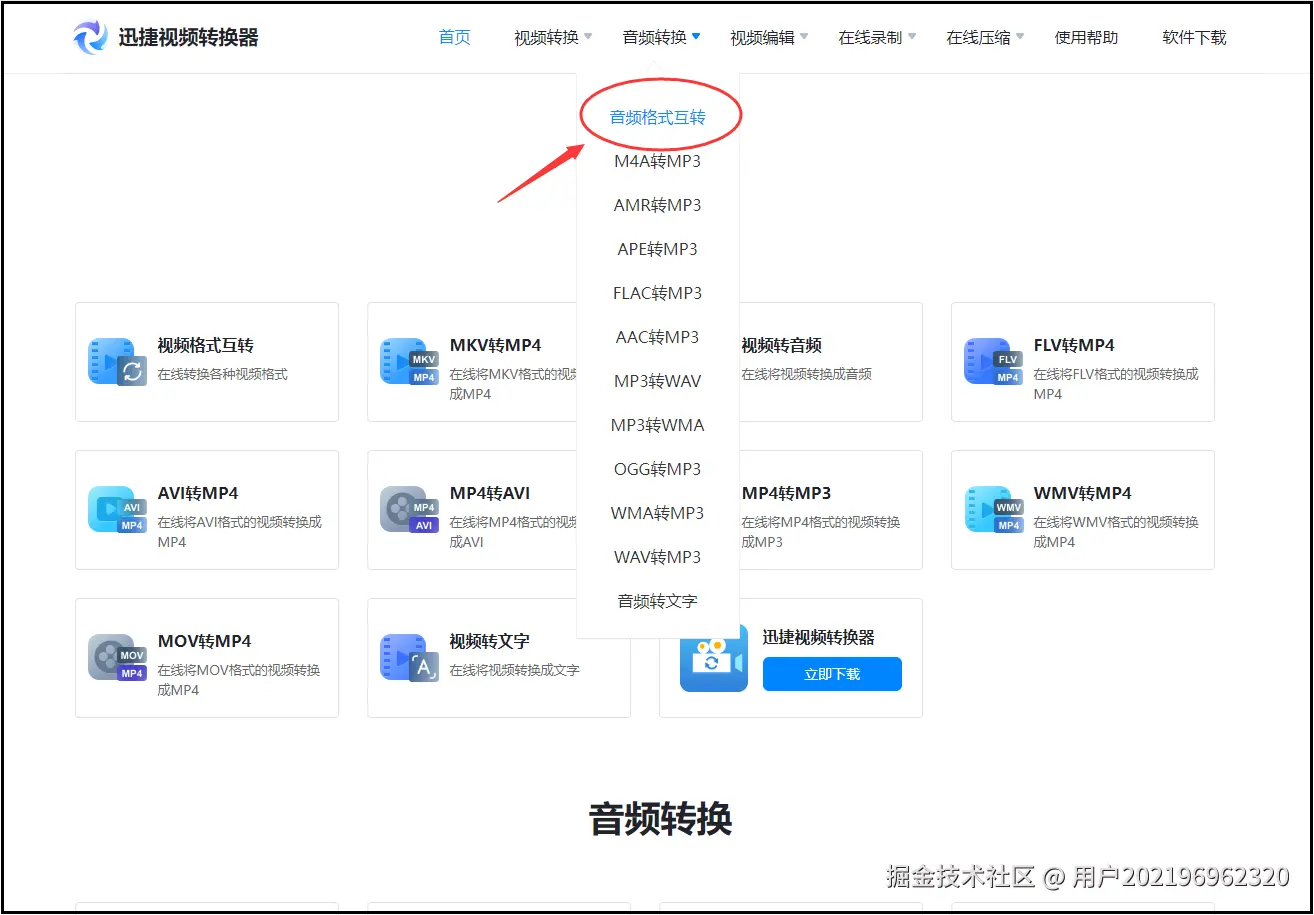Open the 视频编辑 nav menu
Screen dimensions: 1314x915
(x=763, y=37)
